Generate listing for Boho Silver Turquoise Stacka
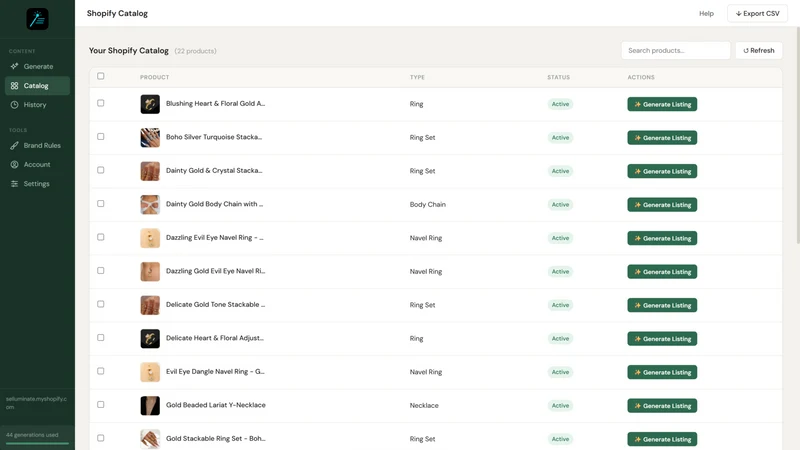The image size is (800, 450). (662, 138)
